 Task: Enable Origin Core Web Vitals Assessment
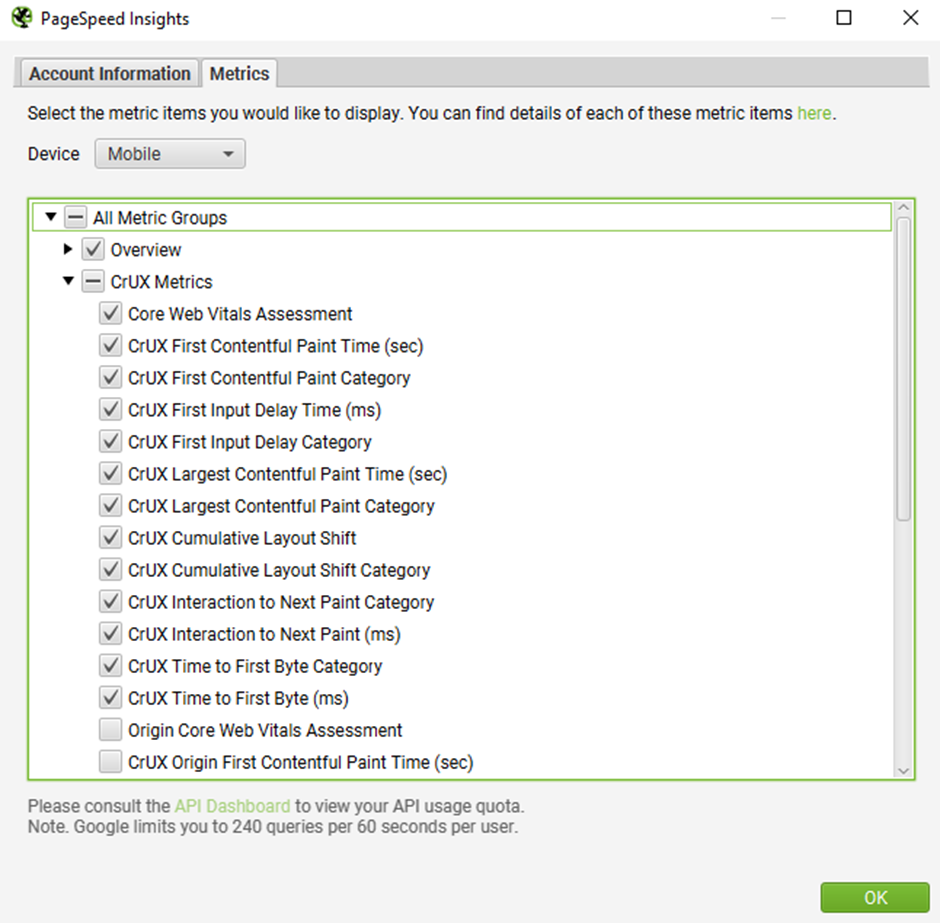point(110,729)
